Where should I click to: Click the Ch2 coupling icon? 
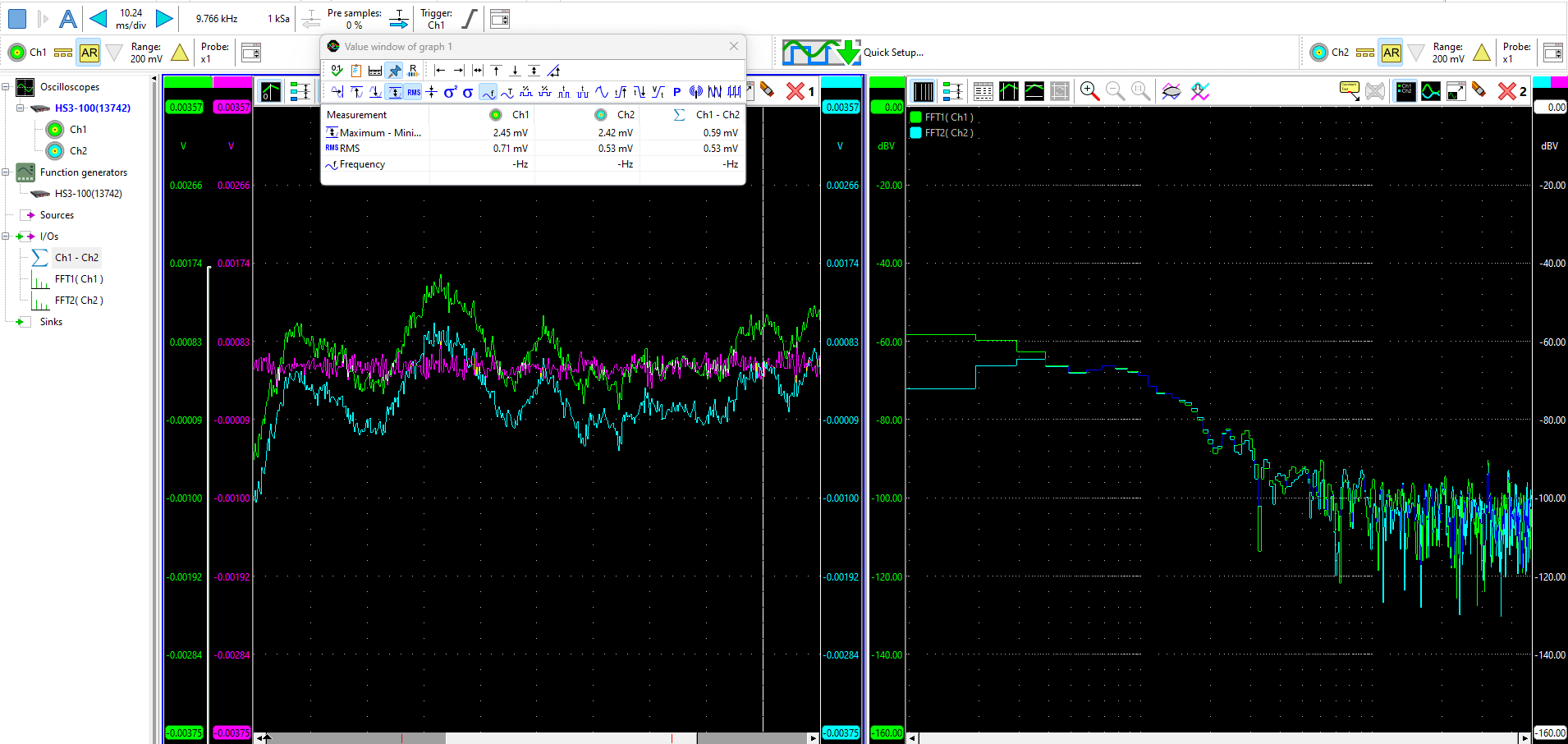click(1365, 53)
